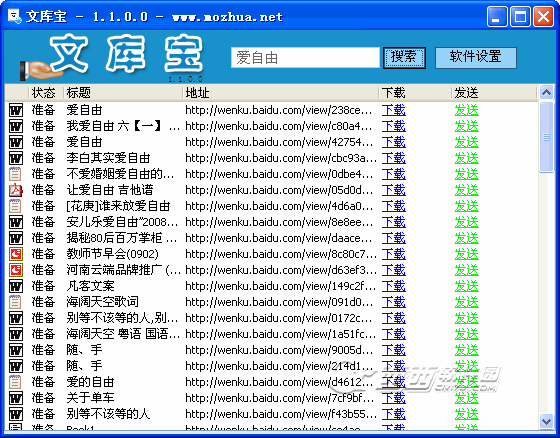The width and height of the screenshot is (560, 438).
Task: Click Word icon for 揭秘80后百万掌柜
Action: click(x=16, y=238)
